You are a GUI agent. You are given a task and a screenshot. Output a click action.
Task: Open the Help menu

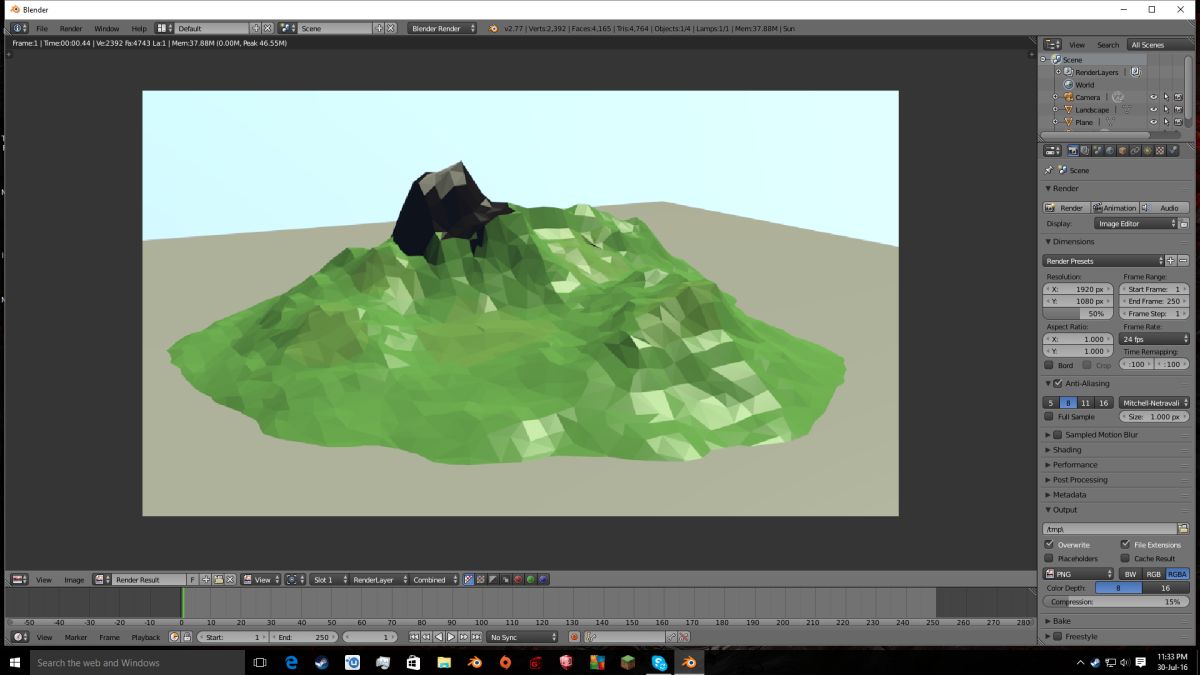click(x=138, y=28)
